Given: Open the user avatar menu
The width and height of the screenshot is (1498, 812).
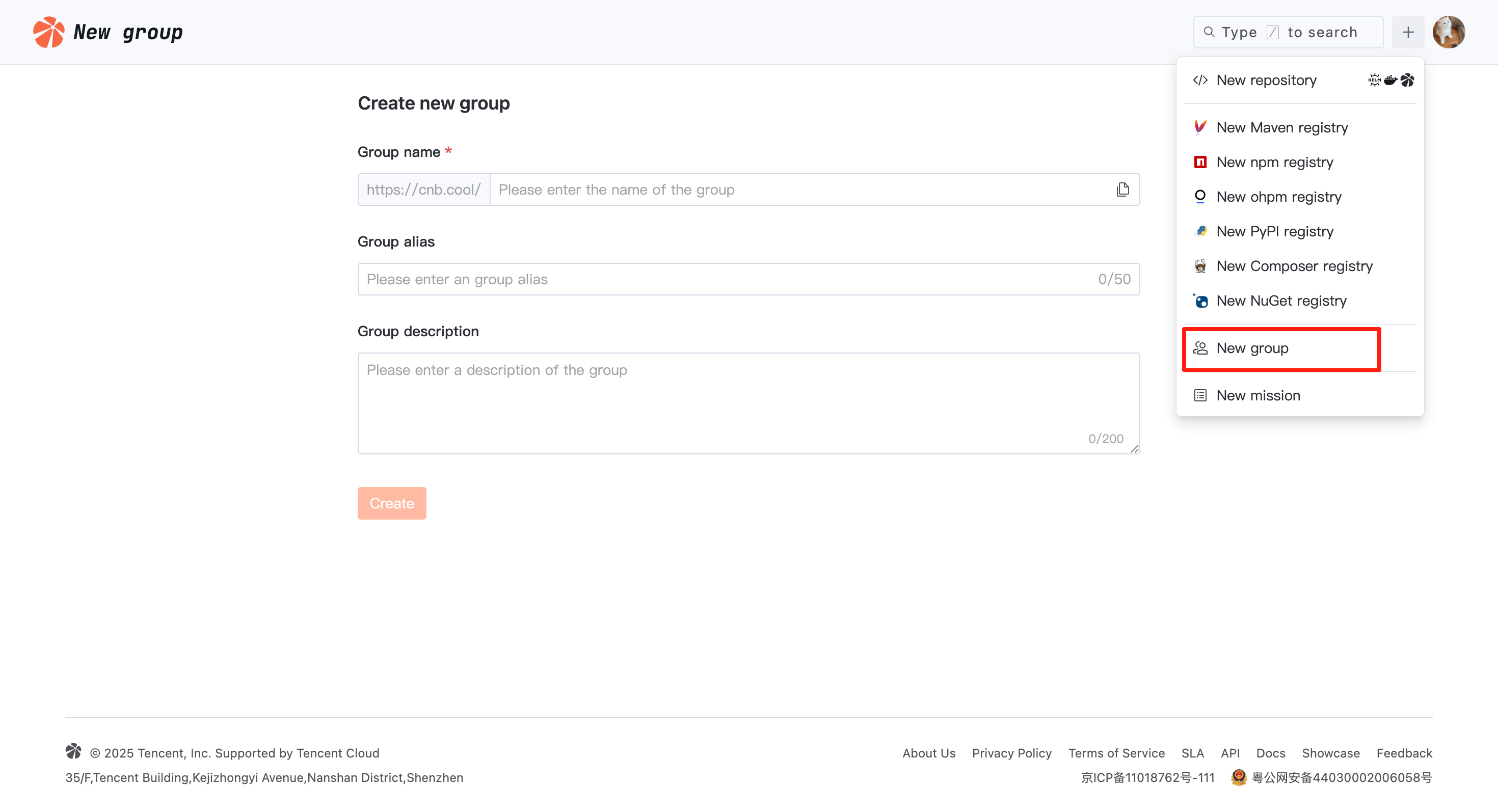Looking at the screenshot, I should coord(1448,32).
